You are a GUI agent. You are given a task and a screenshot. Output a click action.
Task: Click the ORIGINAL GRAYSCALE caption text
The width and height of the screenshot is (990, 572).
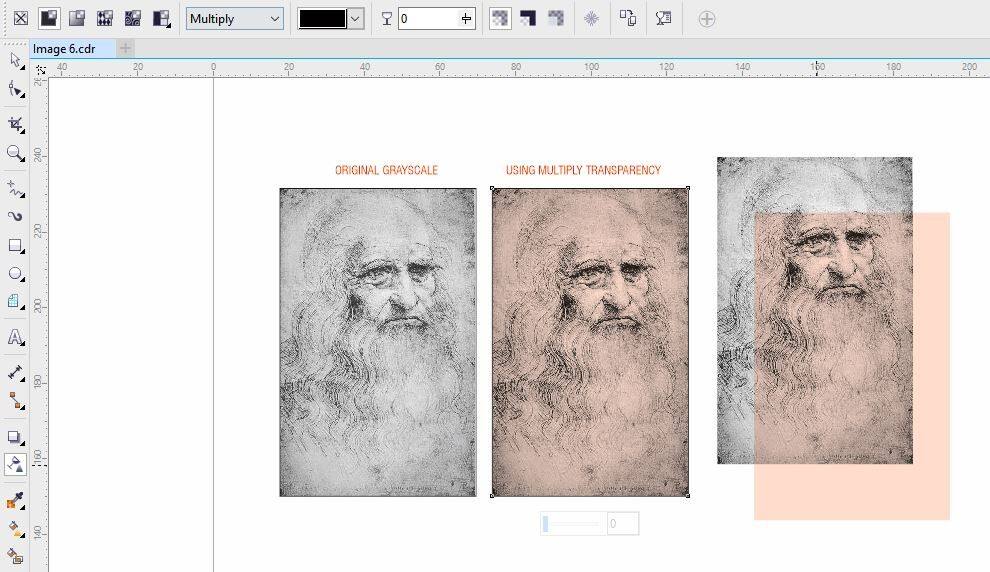click(386, 170)
